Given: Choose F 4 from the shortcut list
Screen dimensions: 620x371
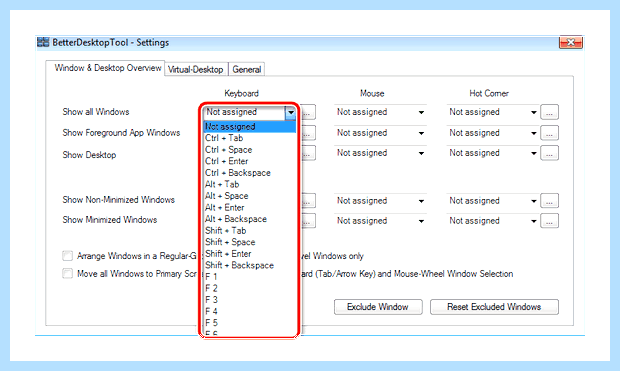Looking at the screenshot, I should 250,312.
